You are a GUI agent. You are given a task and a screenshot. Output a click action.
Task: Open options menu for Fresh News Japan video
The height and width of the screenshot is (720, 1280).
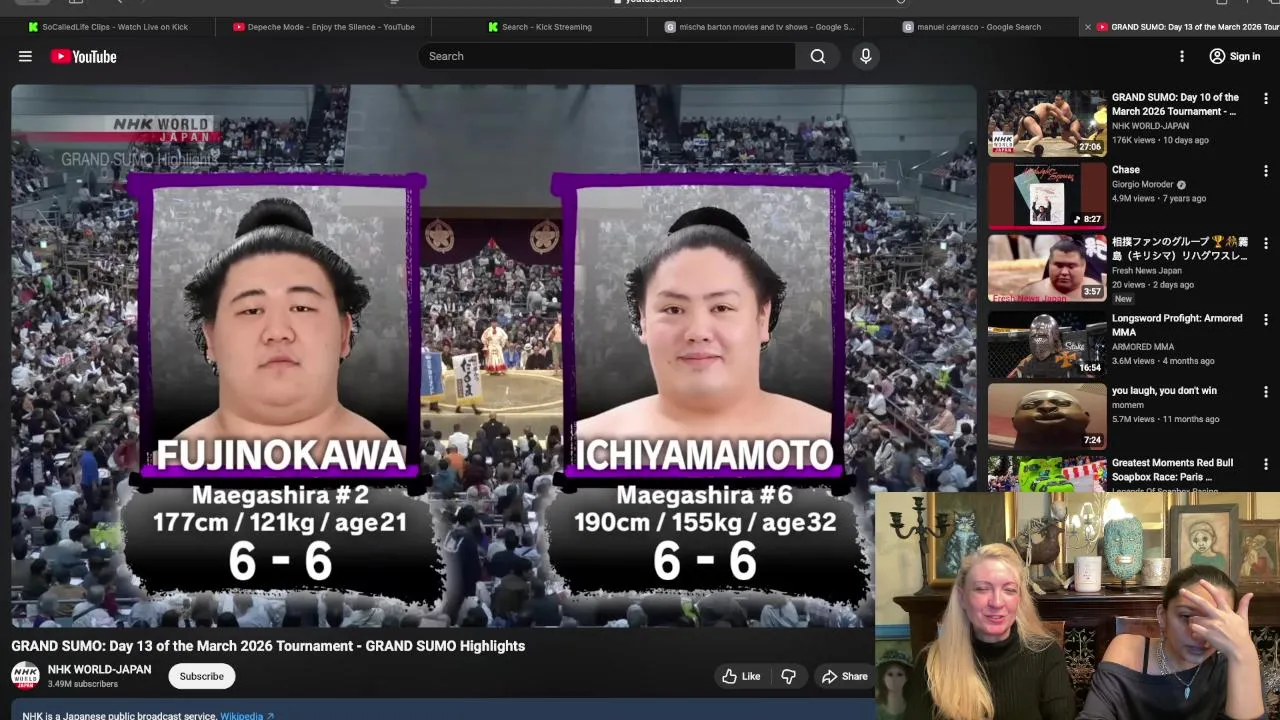point(1266,243)
